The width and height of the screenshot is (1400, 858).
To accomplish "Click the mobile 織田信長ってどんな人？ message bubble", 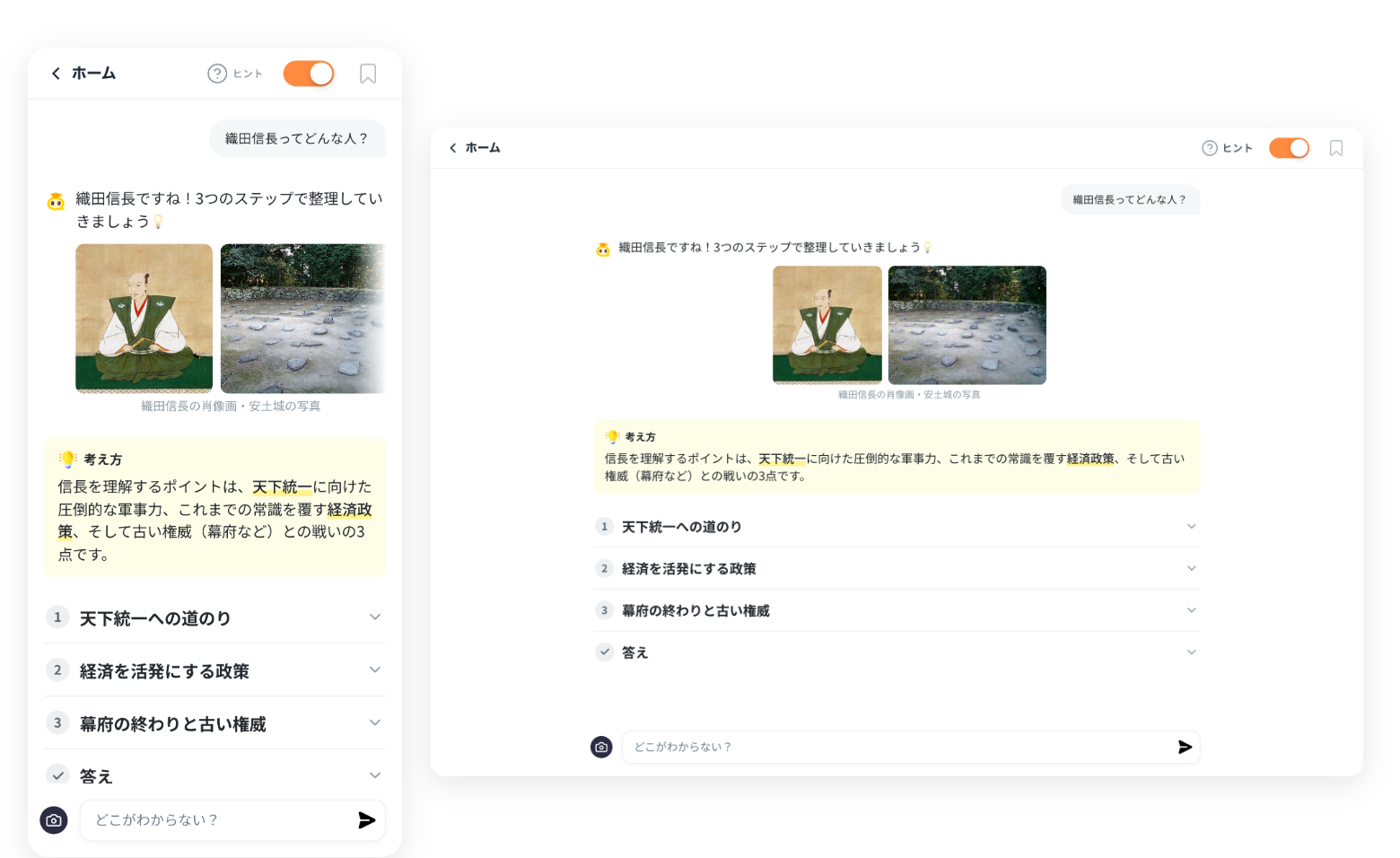I will 297,138.
